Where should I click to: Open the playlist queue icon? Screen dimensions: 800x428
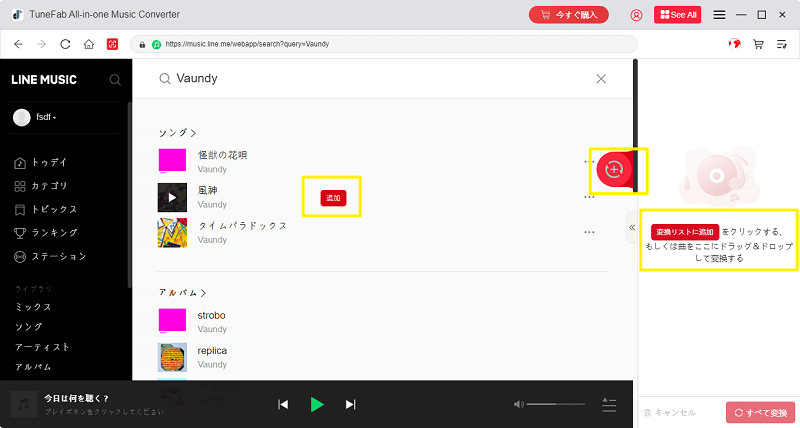[609, 405]
